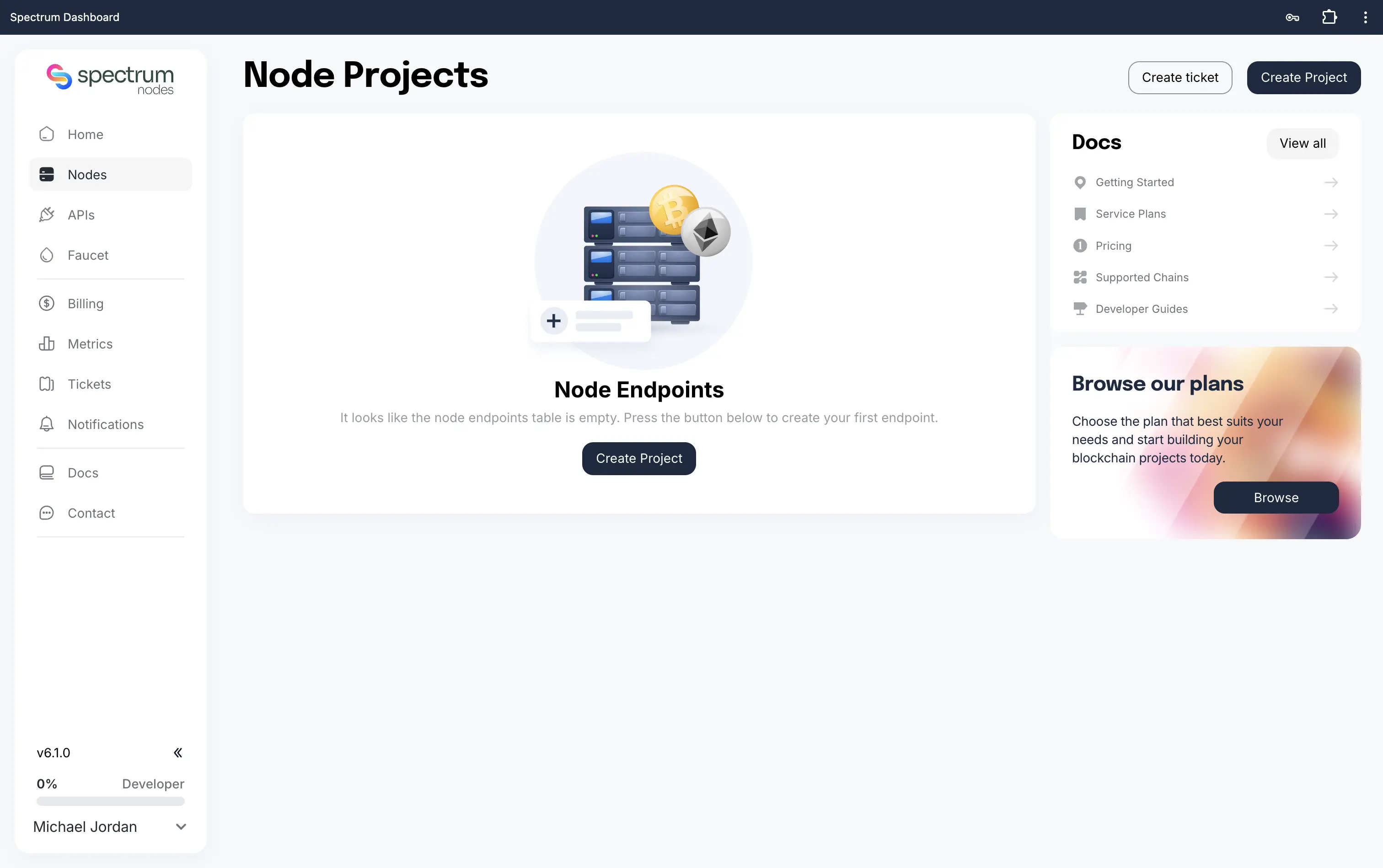Screen dimensions: 1383x868
Task: Click the Service Plans bookmark icon
Action: (x=1080, y=214)
